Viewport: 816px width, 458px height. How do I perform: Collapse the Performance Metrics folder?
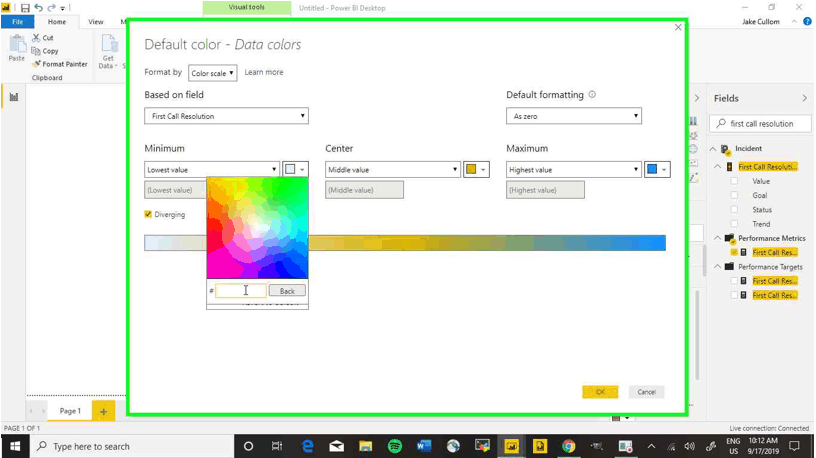pyautogui.click(x=717, y=238)
